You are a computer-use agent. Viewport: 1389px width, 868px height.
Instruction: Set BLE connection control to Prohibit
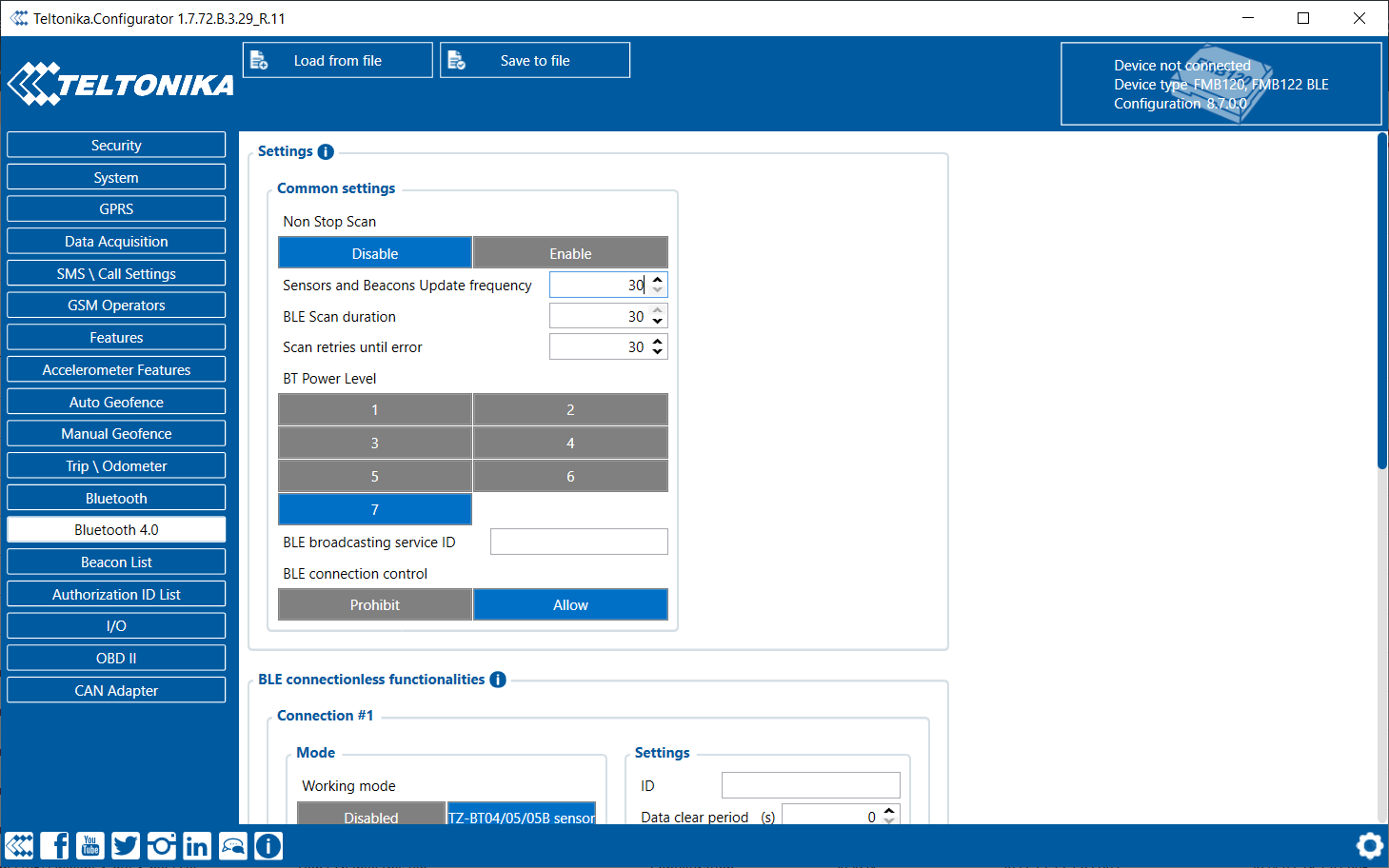pos(375,605)
